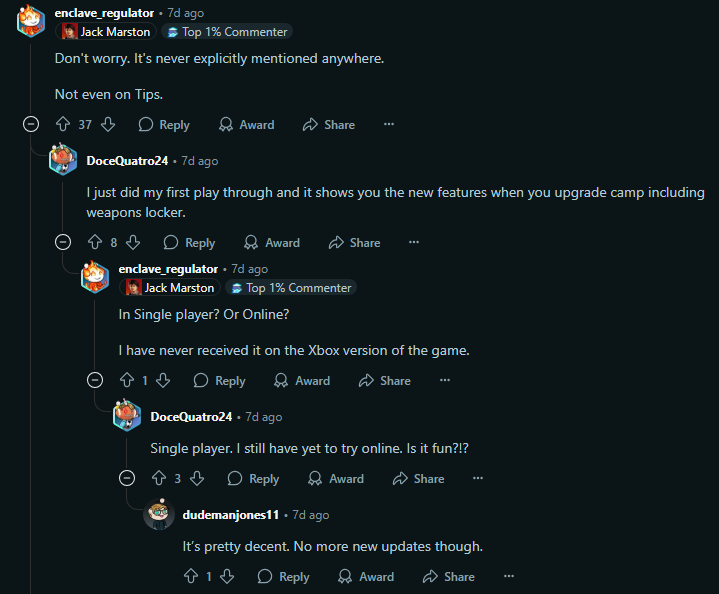The height and width of the screenshot is (594, 719).
Task: Upvote dudemanjones11's comment
Action: point(191,577)
